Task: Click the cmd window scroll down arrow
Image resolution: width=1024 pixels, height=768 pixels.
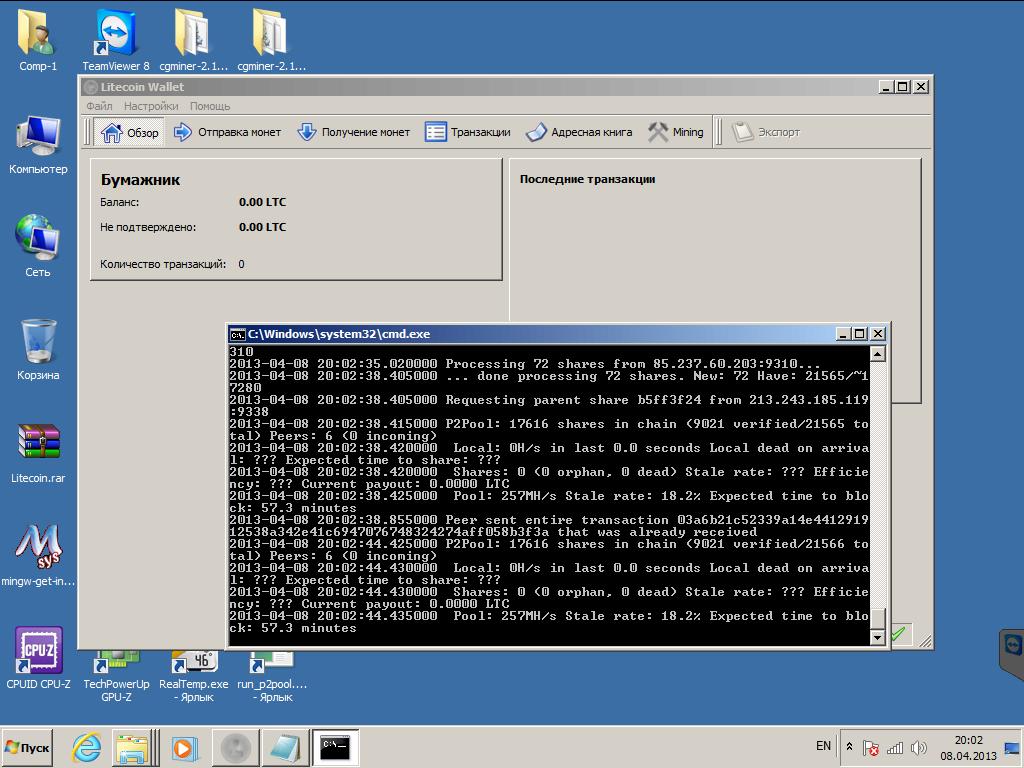Action: [x=878, y=637]
